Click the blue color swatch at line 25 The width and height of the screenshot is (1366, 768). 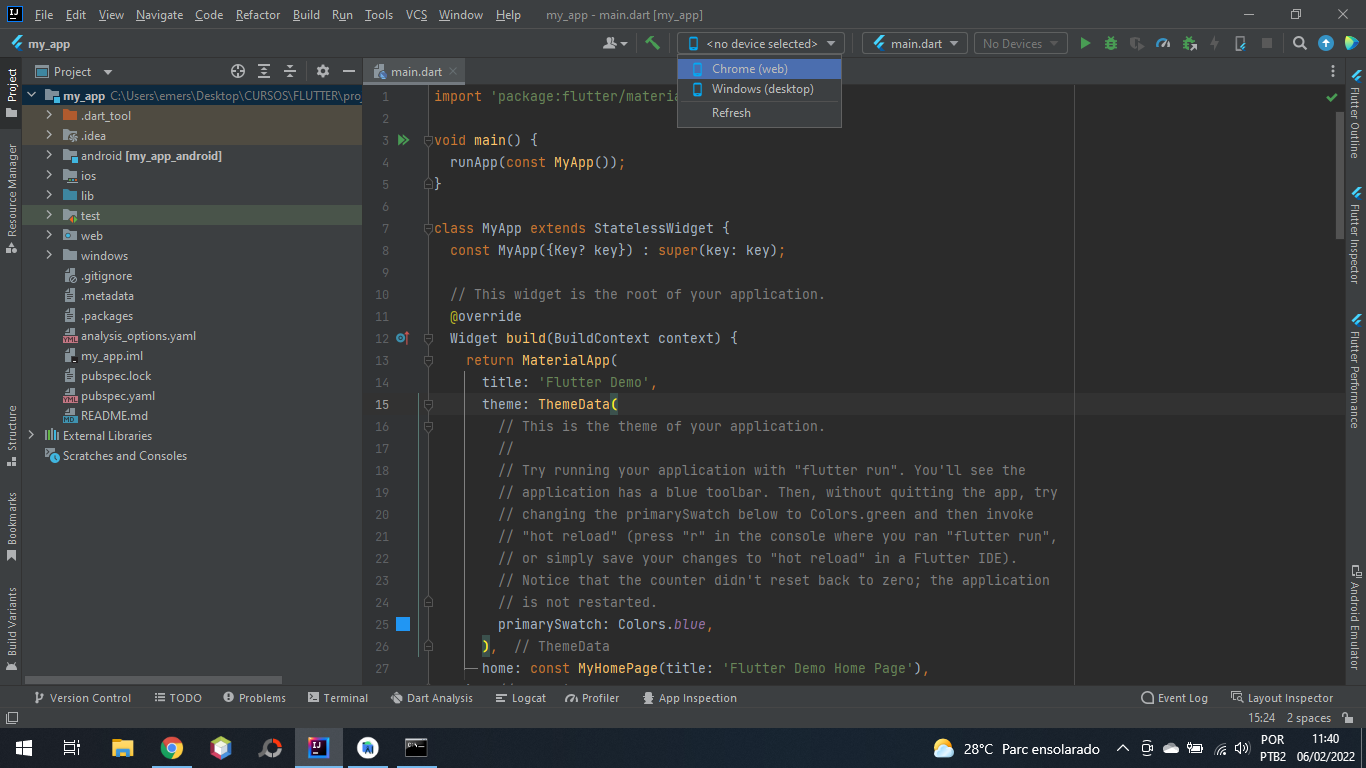[403, 624]
